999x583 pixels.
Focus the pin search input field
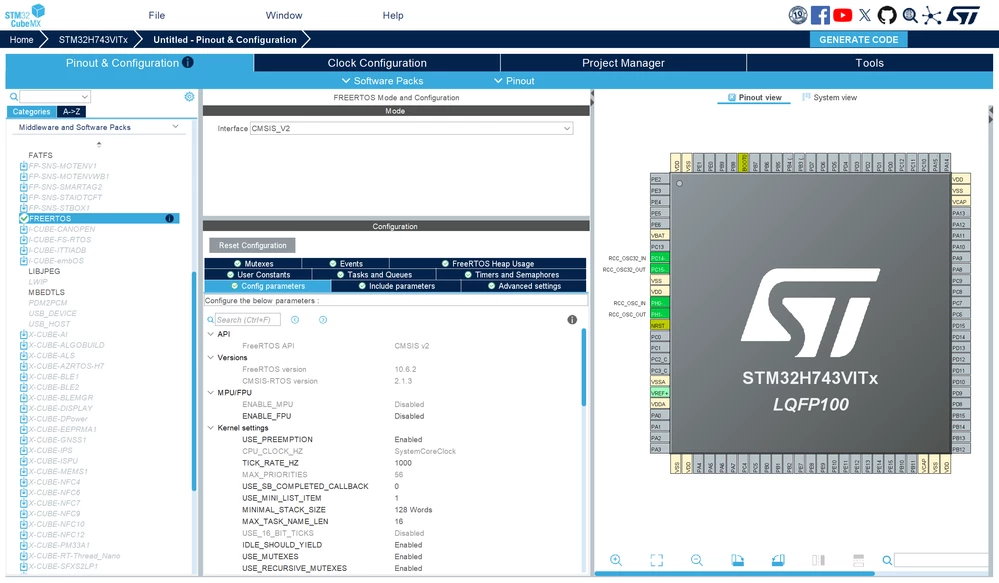coord(943,560)
